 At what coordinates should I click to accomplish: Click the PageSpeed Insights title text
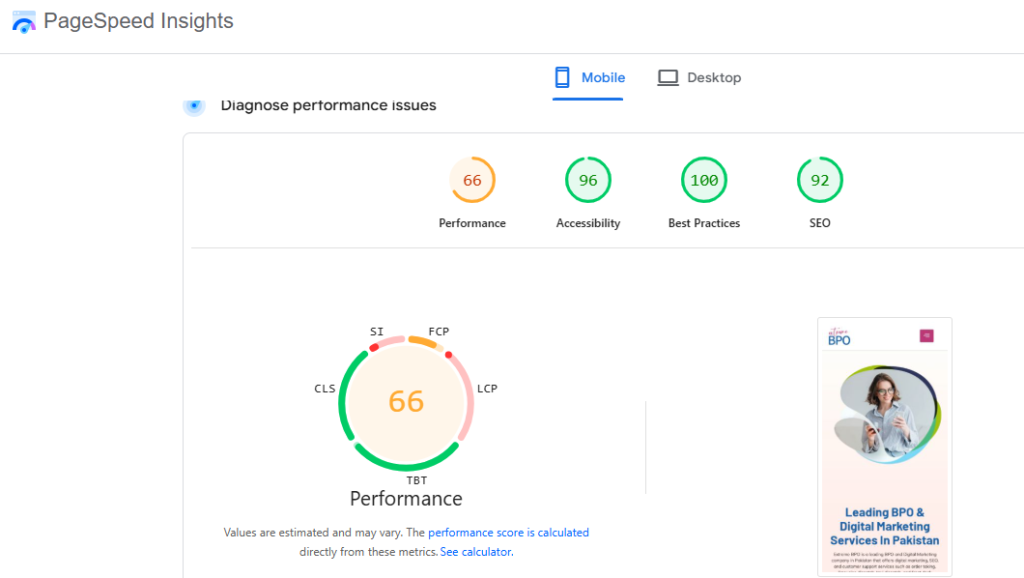pos(138,21)
